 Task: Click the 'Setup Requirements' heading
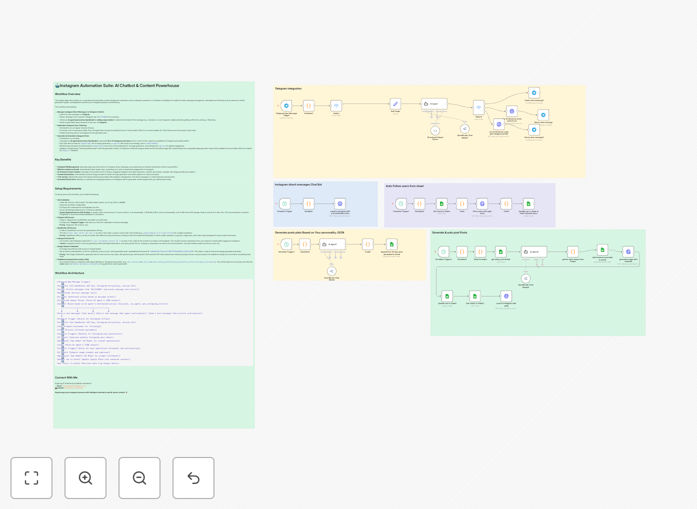[68, 188]
